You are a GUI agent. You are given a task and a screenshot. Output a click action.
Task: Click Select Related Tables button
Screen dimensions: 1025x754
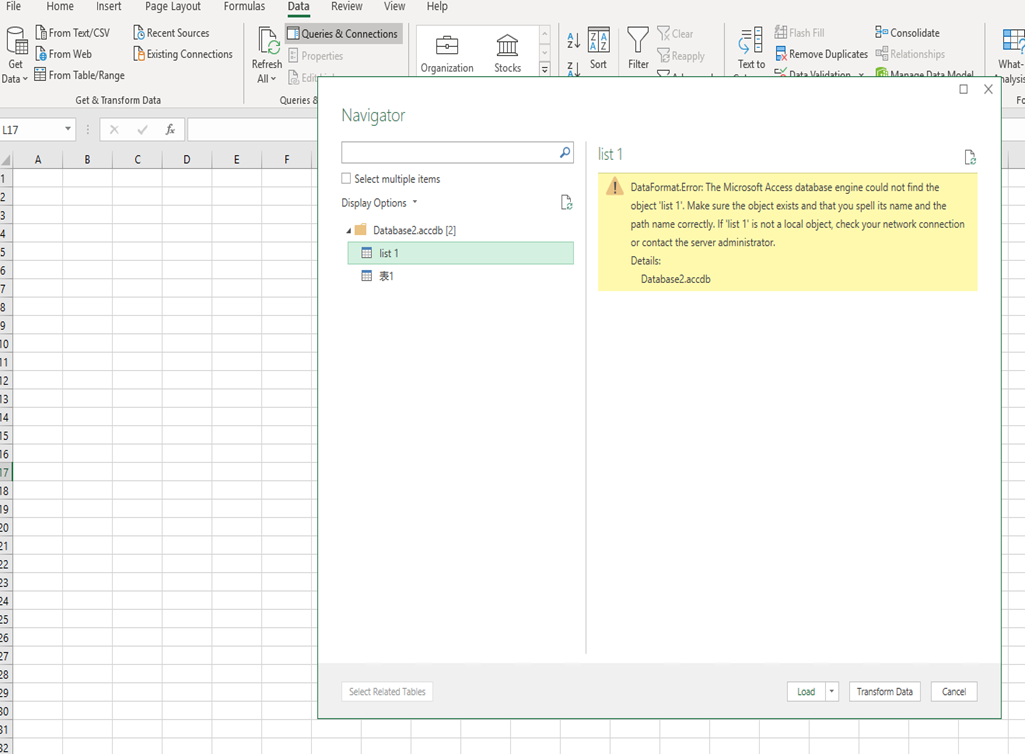387,692
